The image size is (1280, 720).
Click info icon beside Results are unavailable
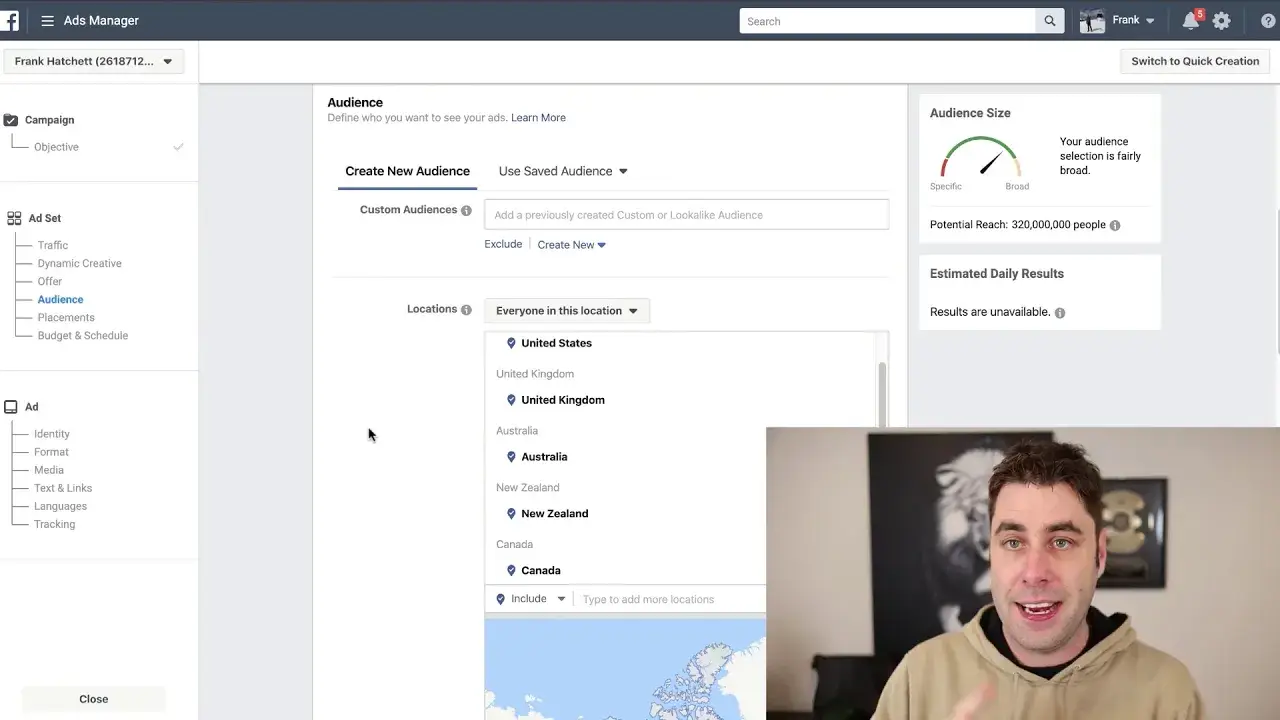pos(1060,312)
